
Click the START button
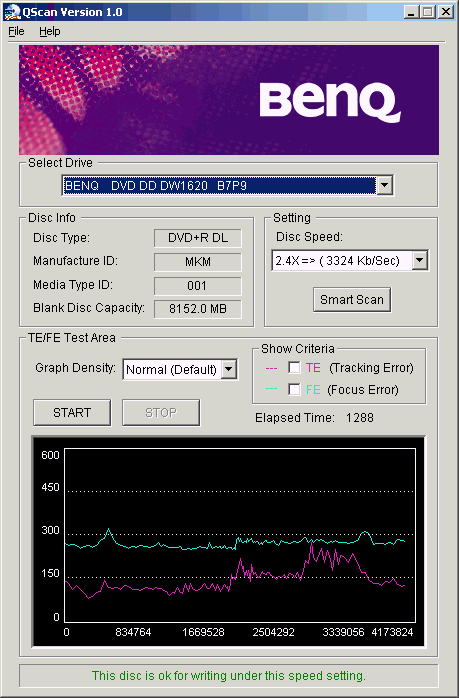click(72, 413)
